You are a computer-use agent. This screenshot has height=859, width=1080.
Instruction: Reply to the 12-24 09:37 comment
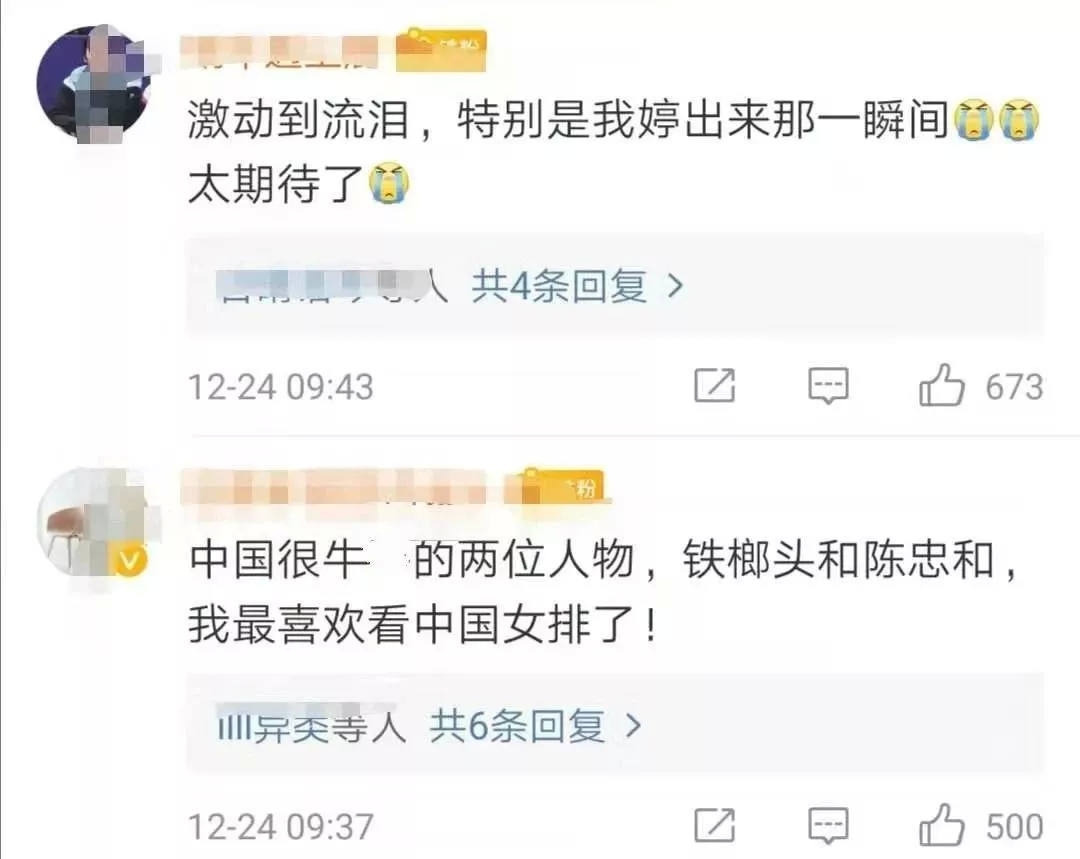coord(828,825)
